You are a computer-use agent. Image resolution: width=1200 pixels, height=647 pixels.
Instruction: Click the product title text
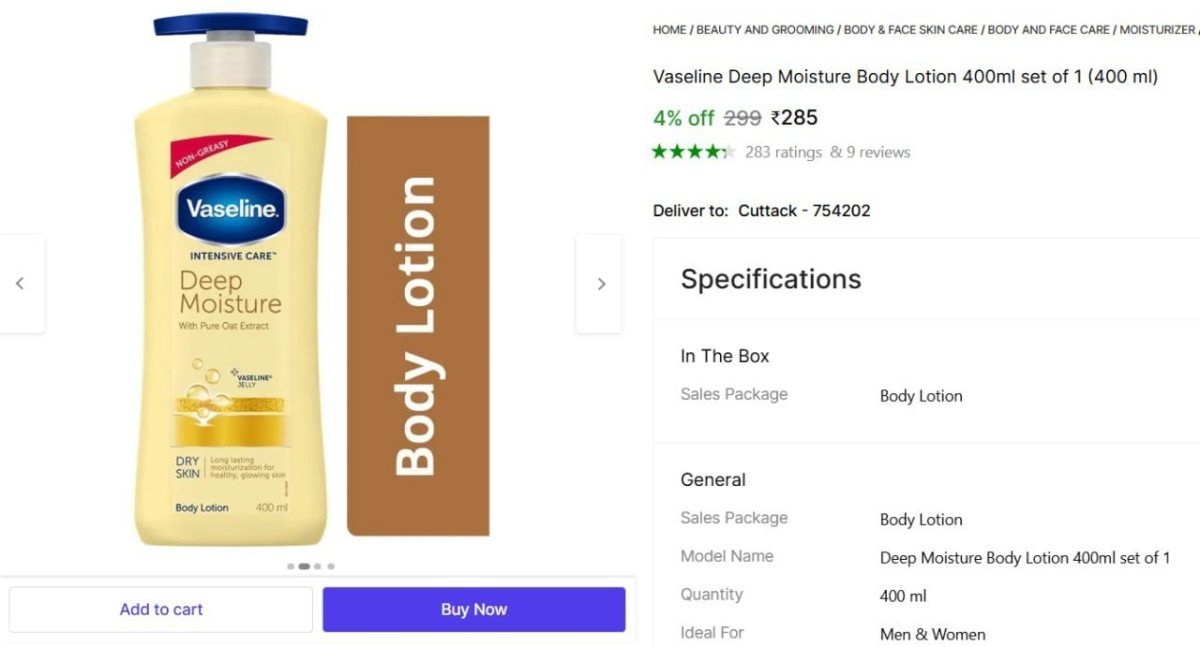[x=903, y=76]
